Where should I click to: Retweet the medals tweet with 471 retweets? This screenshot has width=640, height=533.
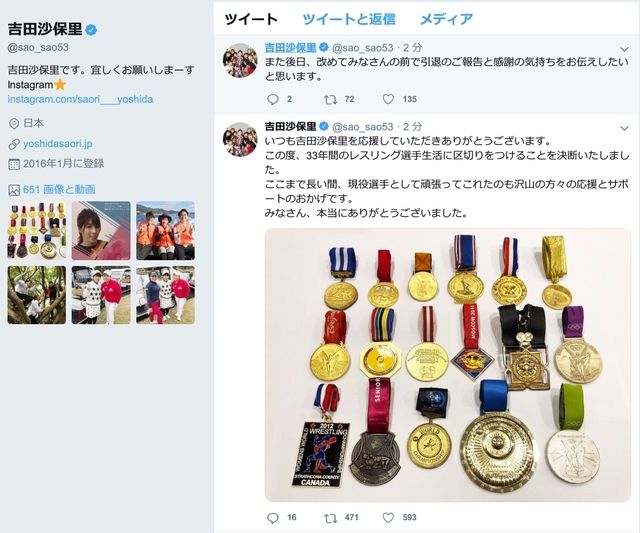click(x=330, y=518)
